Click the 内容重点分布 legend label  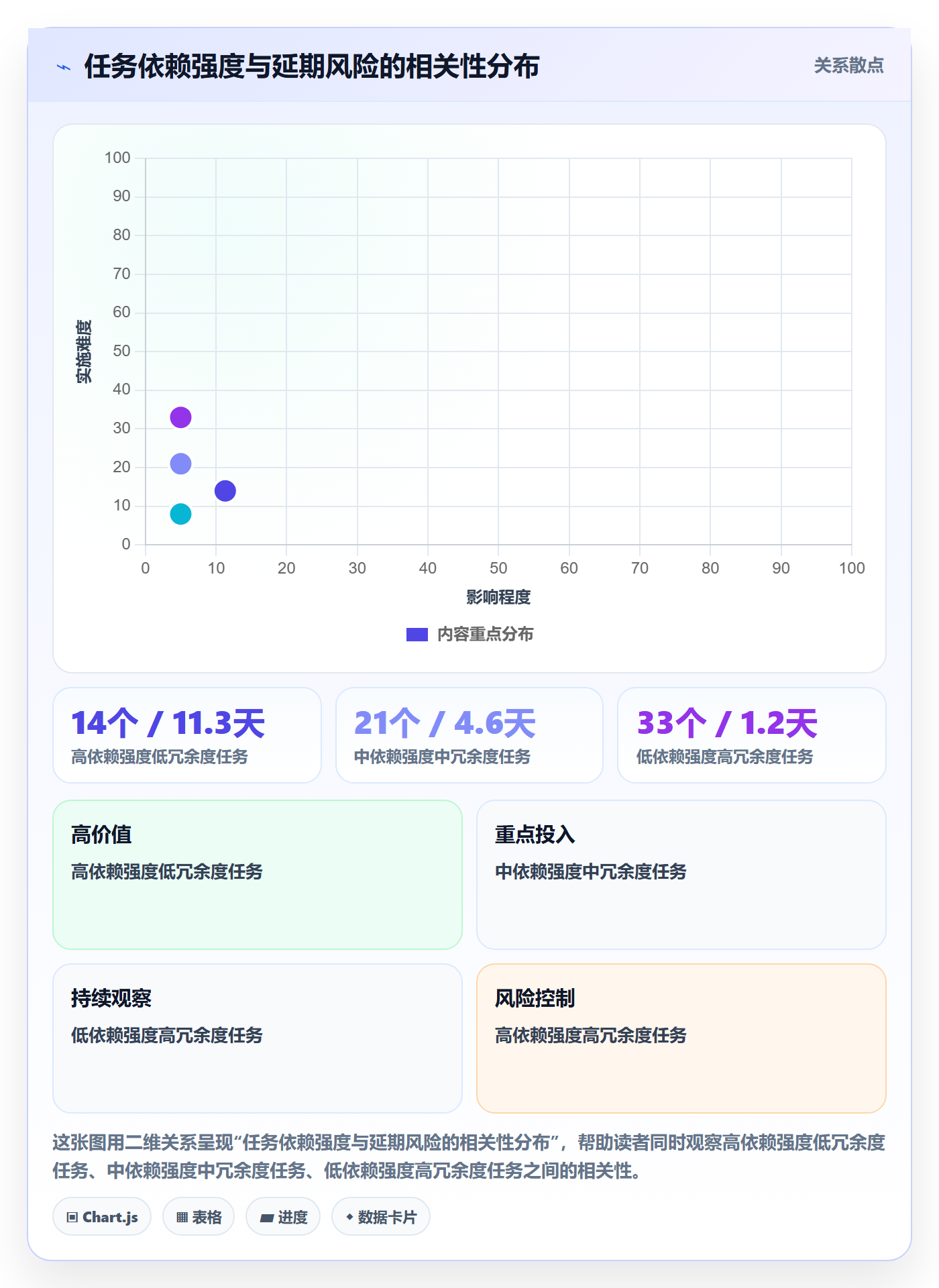tap(485, 634)
